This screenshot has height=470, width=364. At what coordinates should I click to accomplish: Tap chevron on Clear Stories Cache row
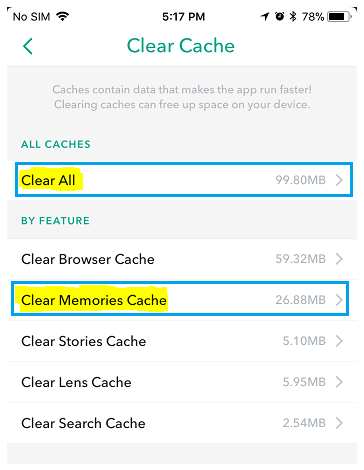(x=339, y=341)
